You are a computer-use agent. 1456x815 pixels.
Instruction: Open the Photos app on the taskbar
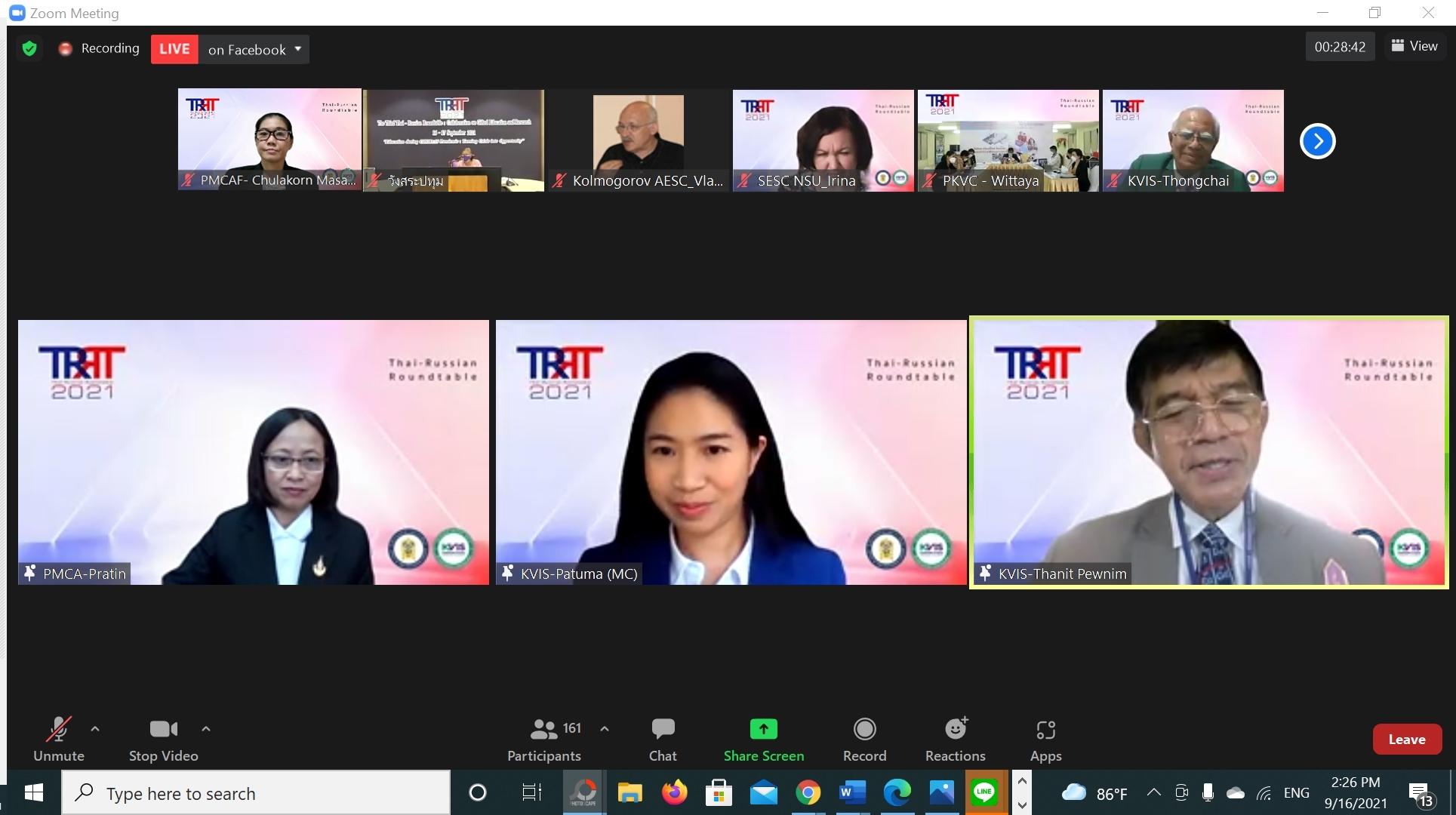click(x=942, y=793)
